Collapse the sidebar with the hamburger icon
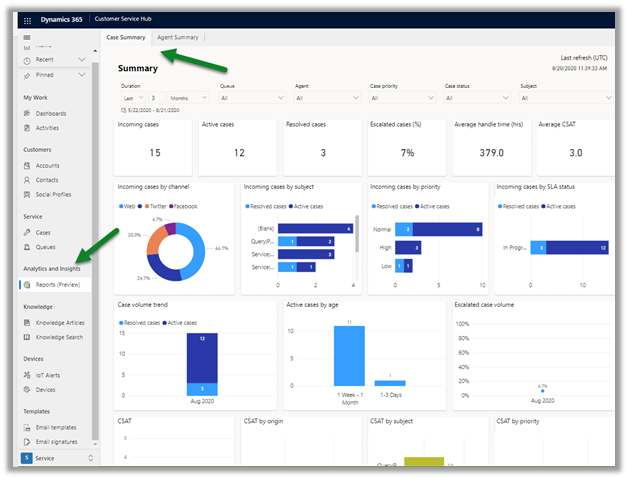The height and width of the screenshot is (479, 628). (x=27, y=37)
